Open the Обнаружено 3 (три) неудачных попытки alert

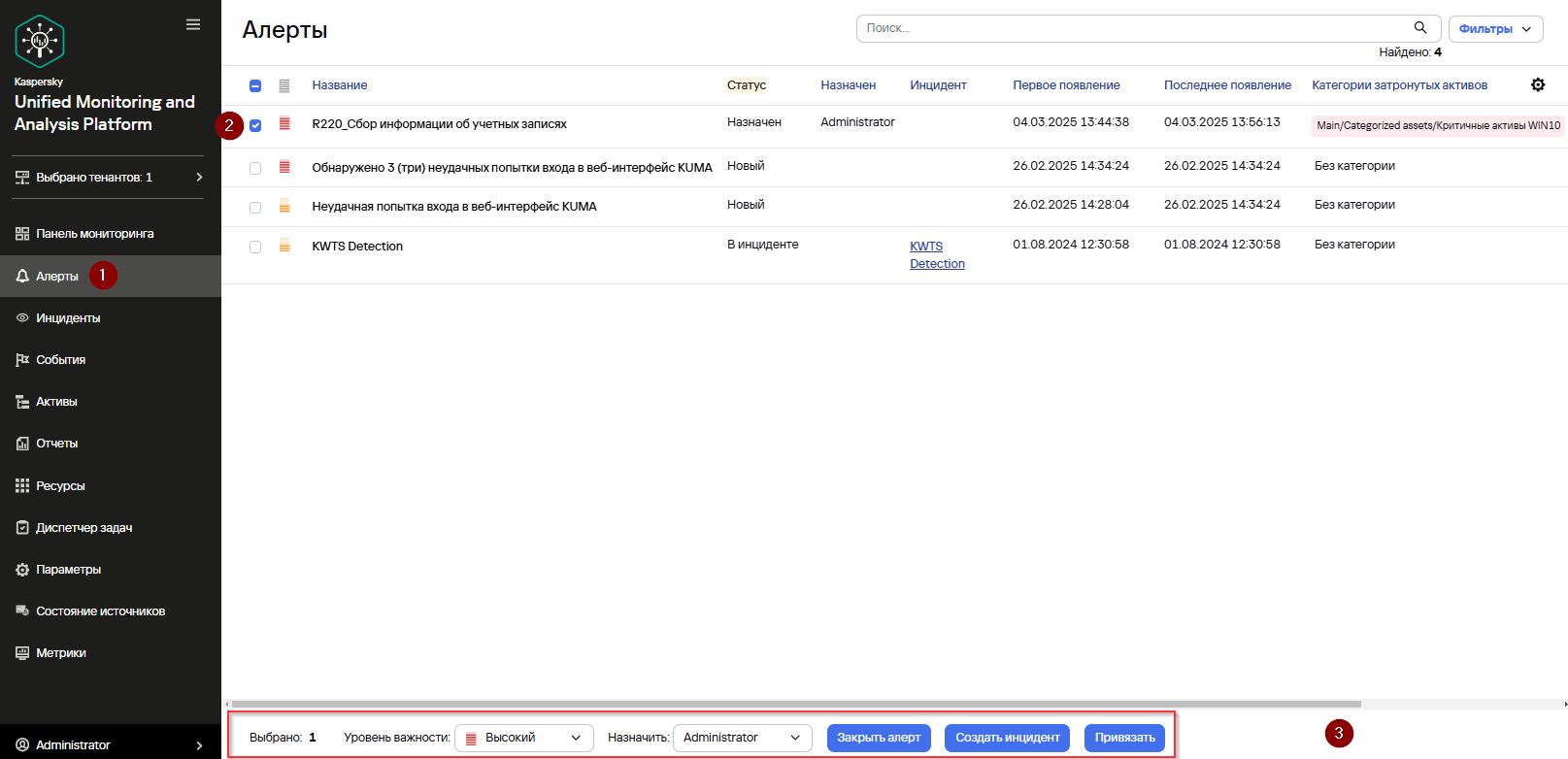(512, 168)
